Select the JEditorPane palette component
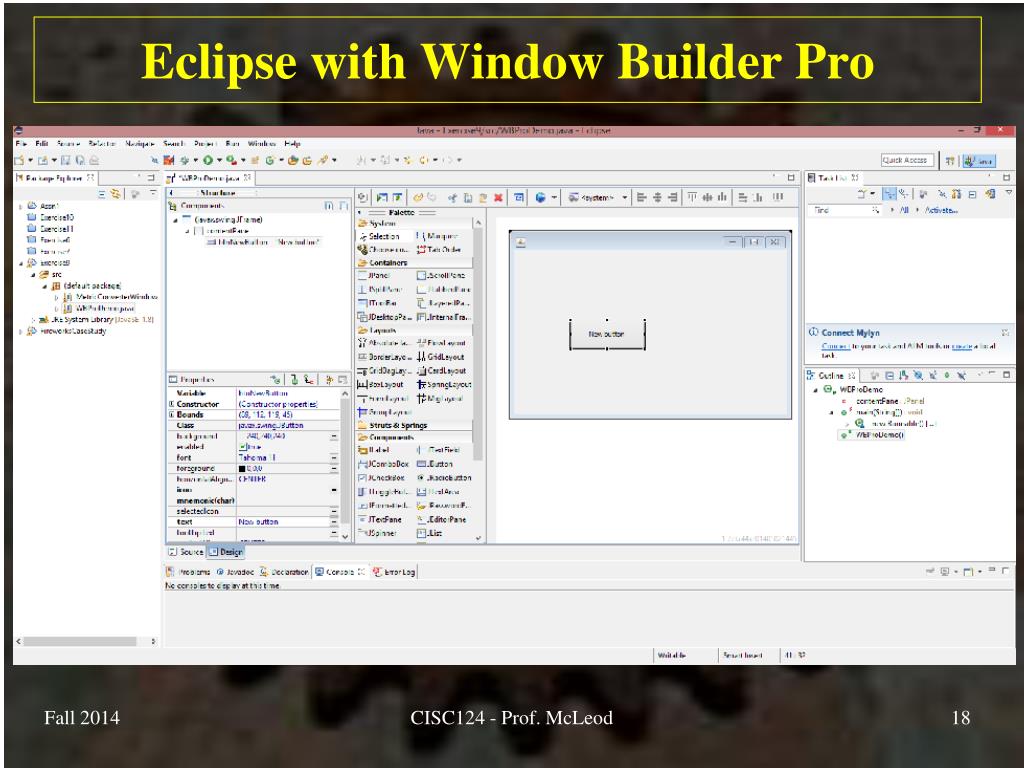The width and height of the screenshot is (1024, 768). coord(441,519)
